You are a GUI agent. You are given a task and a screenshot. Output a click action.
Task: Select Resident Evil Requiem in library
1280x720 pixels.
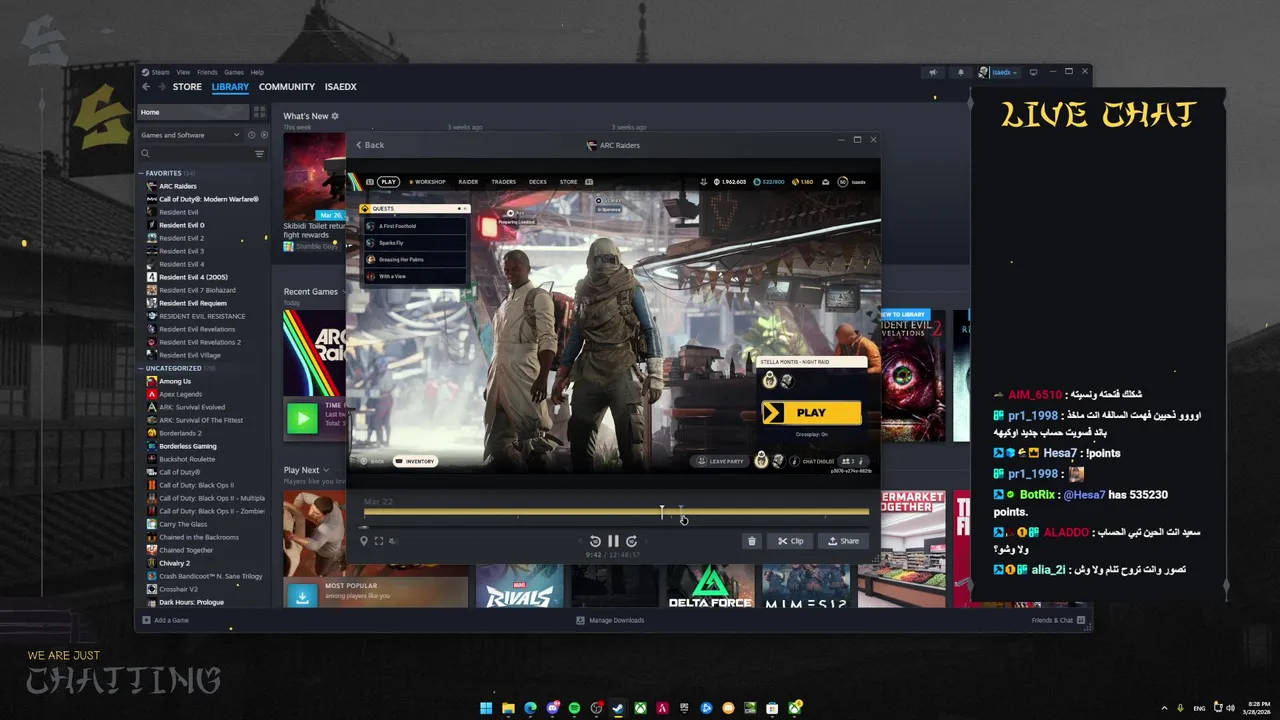[193, 303]
